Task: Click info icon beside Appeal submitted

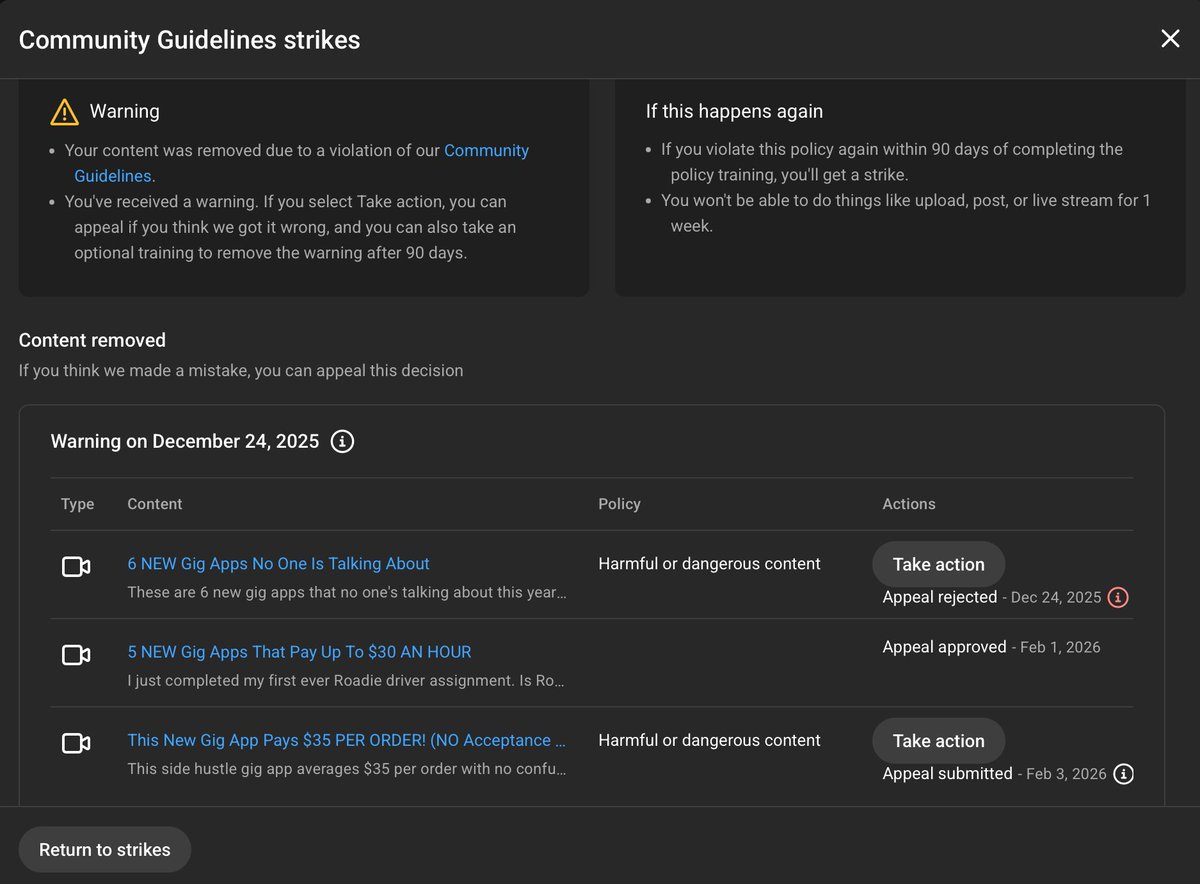Action: point(1124,774)
